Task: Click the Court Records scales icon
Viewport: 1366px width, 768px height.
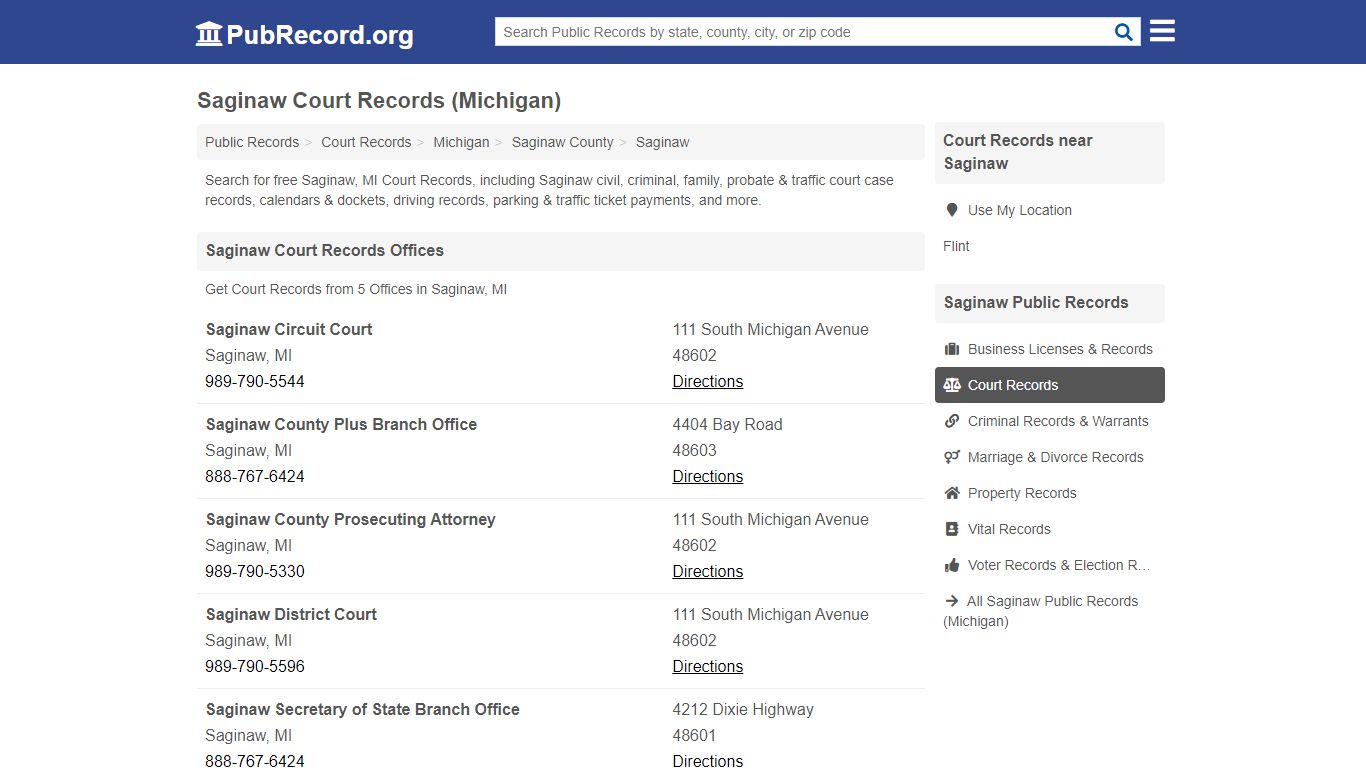Action: [x=952, y=385]
